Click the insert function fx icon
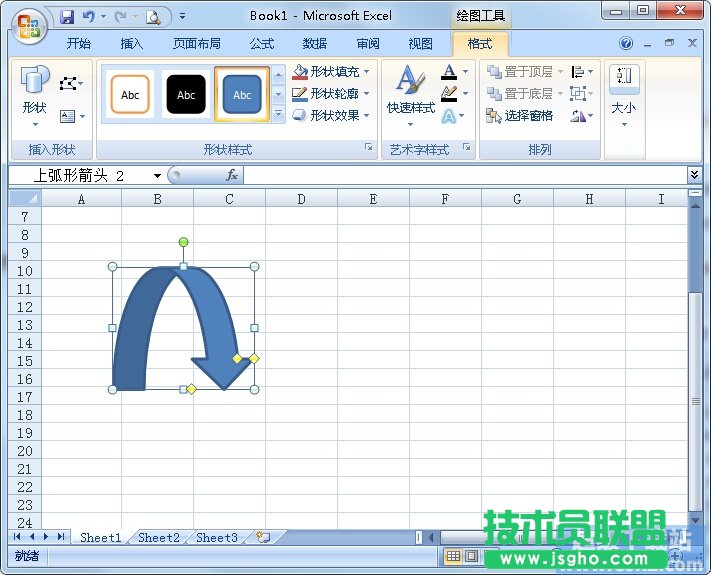This screenshot has width=711, height=575. coord(232,175)
